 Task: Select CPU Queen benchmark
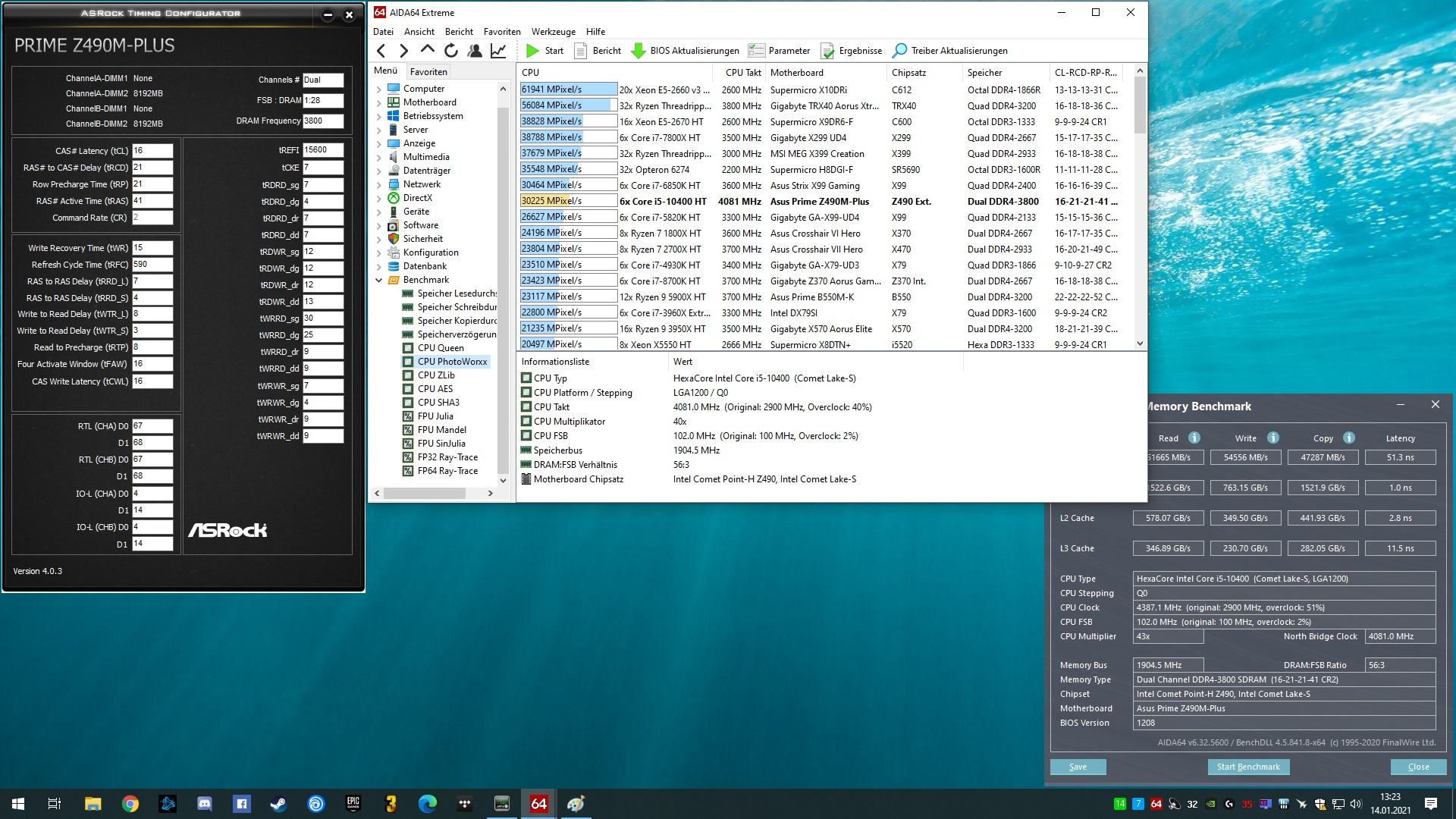coord(440,348)
